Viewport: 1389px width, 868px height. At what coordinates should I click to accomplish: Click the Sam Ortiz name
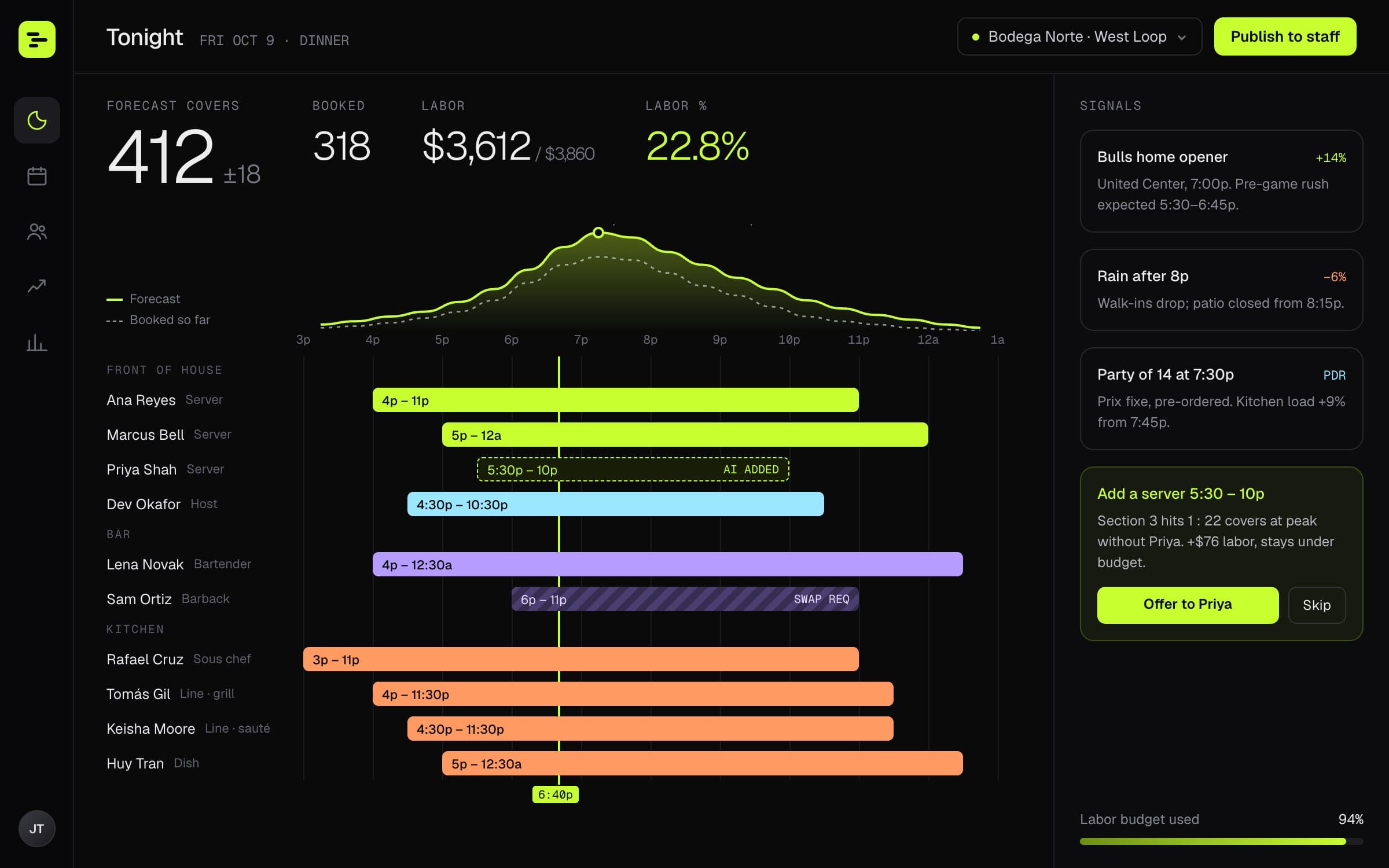pyautogui.click(x=139, y=599)
